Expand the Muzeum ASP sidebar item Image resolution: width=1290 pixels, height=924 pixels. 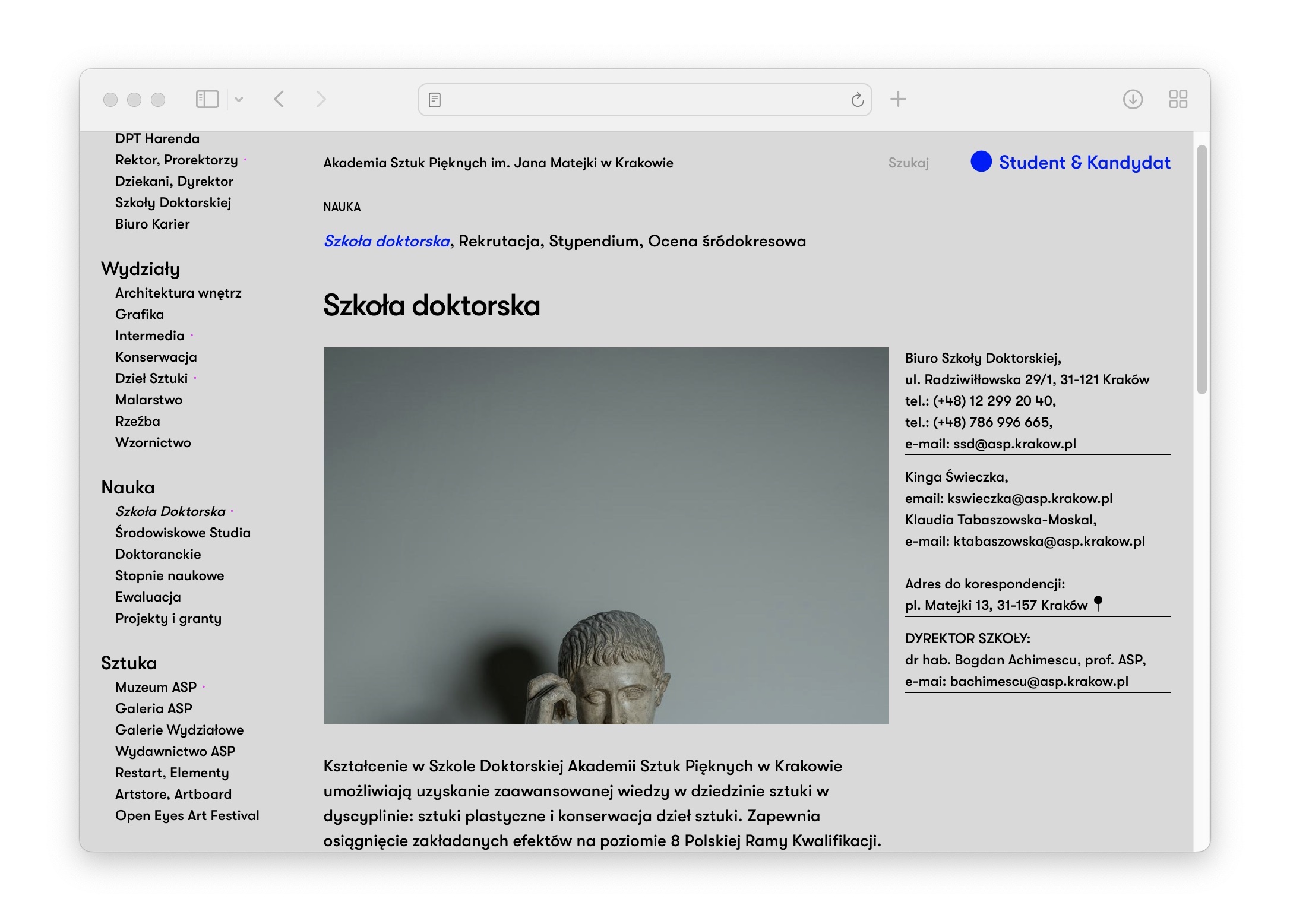tap(156, 687)
